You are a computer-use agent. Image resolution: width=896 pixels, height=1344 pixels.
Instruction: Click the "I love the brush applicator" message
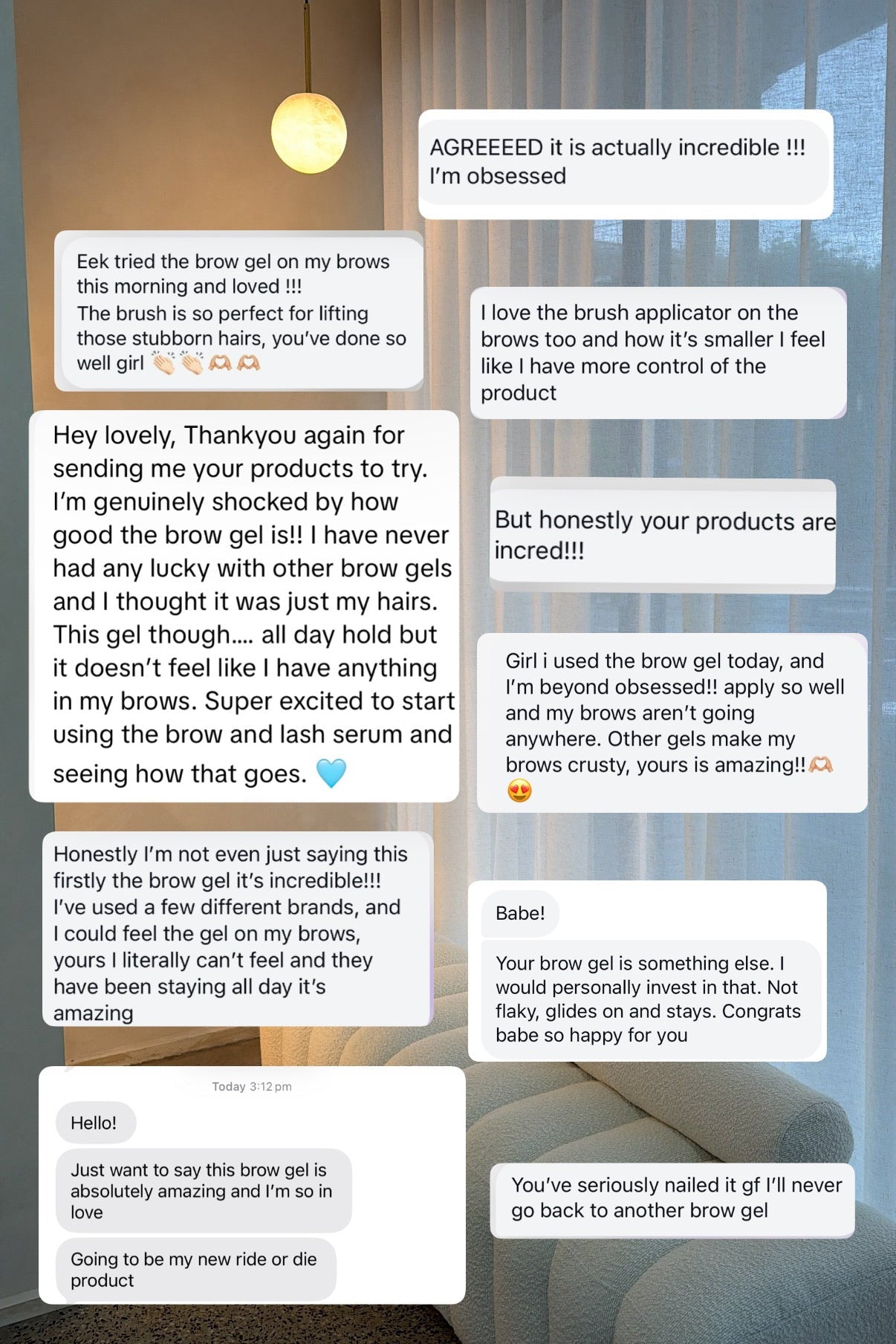pos(657,352)
